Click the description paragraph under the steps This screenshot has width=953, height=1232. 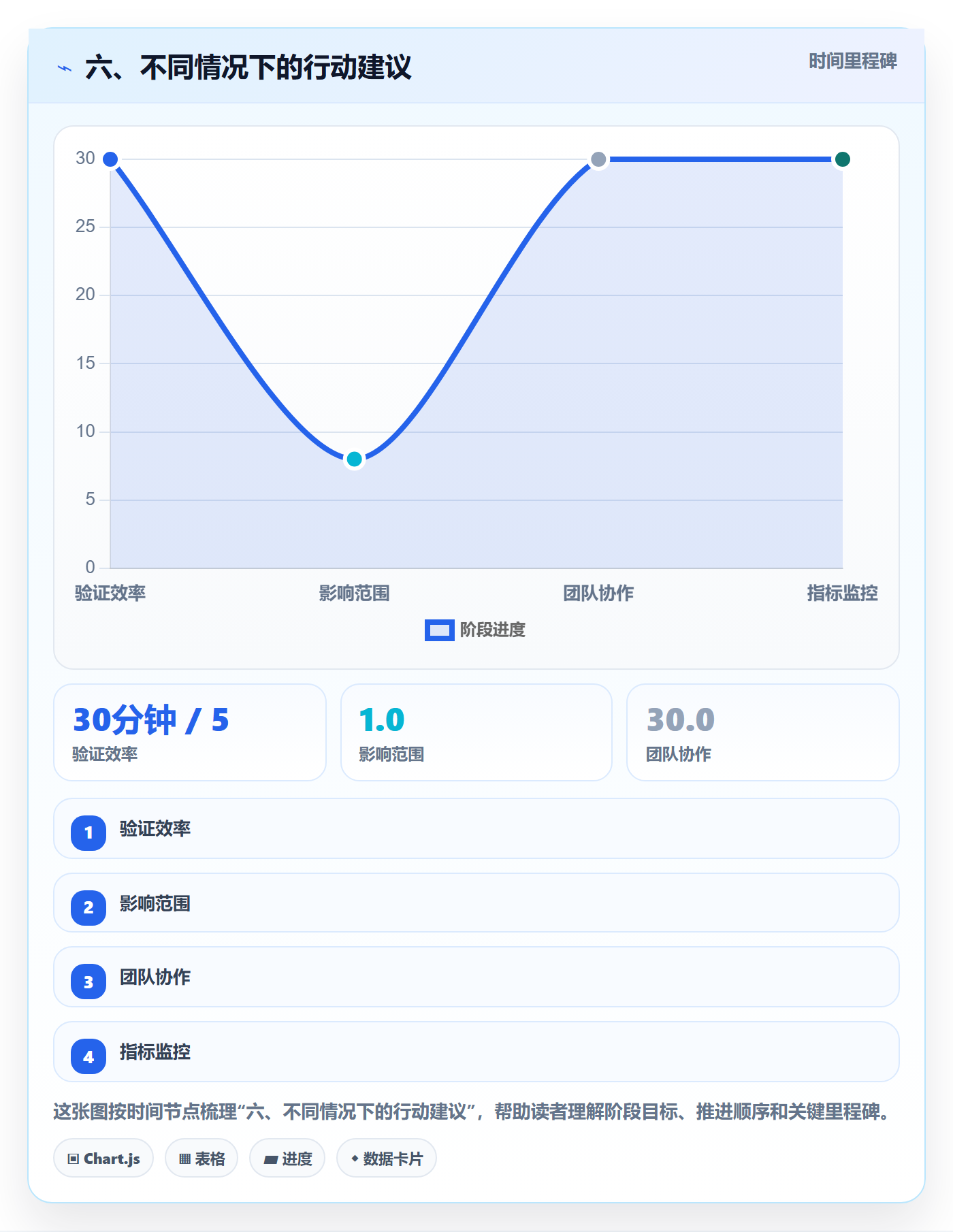pos(472,1112)
